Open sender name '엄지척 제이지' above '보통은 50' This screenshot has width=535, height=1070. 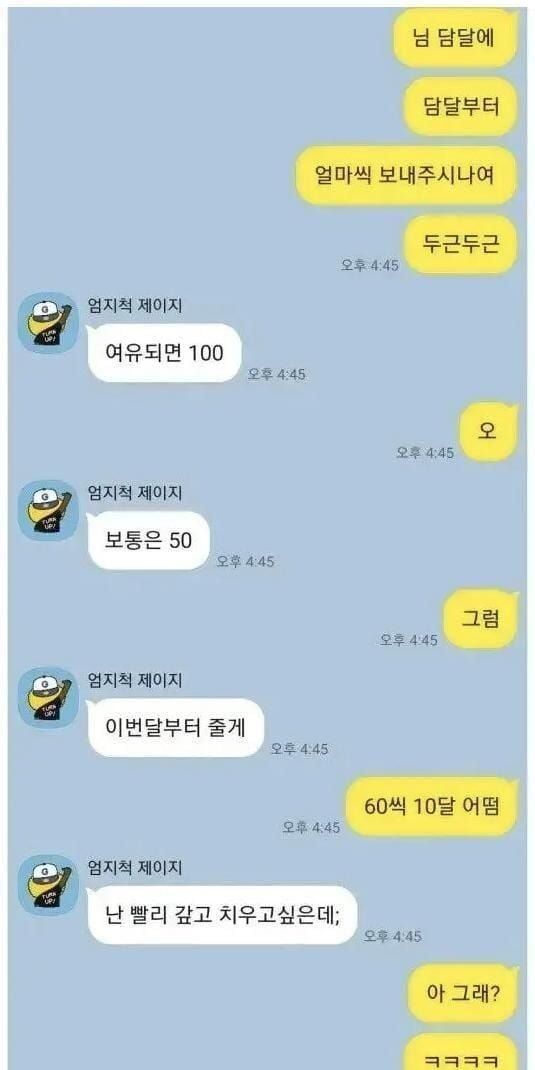click(135, 492)
